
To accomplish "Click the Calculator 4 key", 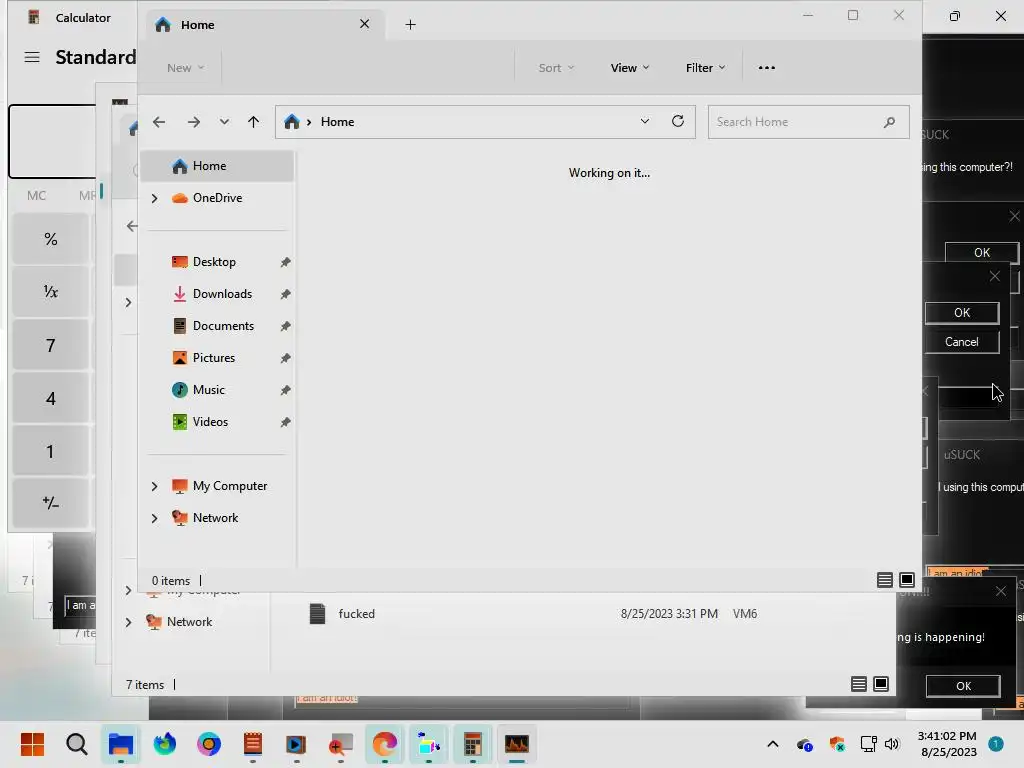I will pos(50,398).
